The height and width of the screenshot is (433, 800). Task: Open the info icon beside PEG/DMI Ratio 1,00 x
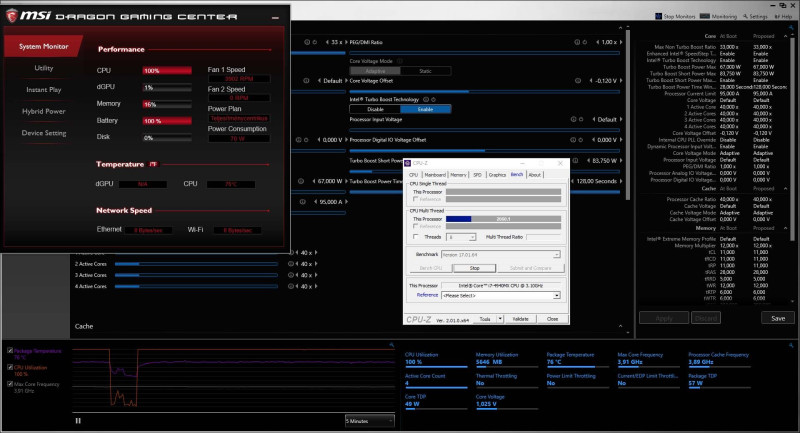(577, 42)
